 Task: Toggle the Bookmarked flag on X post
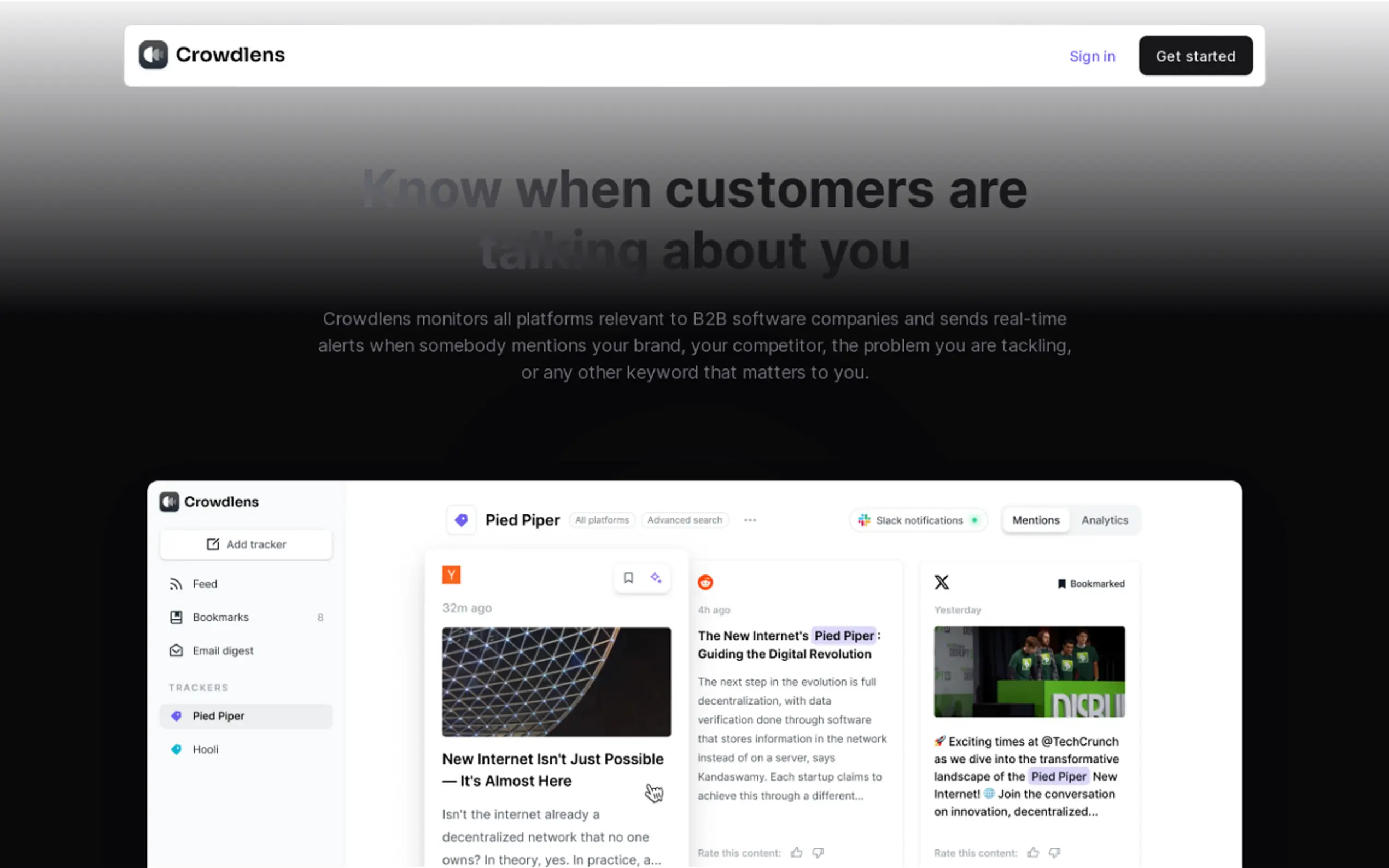[x=1091, y=584]
